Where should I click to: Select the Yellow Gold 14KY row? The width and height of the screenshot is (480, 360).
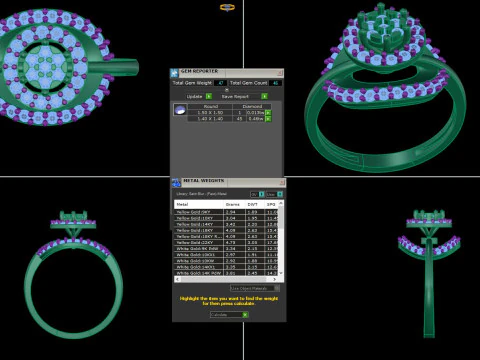[x=226, y=224]
